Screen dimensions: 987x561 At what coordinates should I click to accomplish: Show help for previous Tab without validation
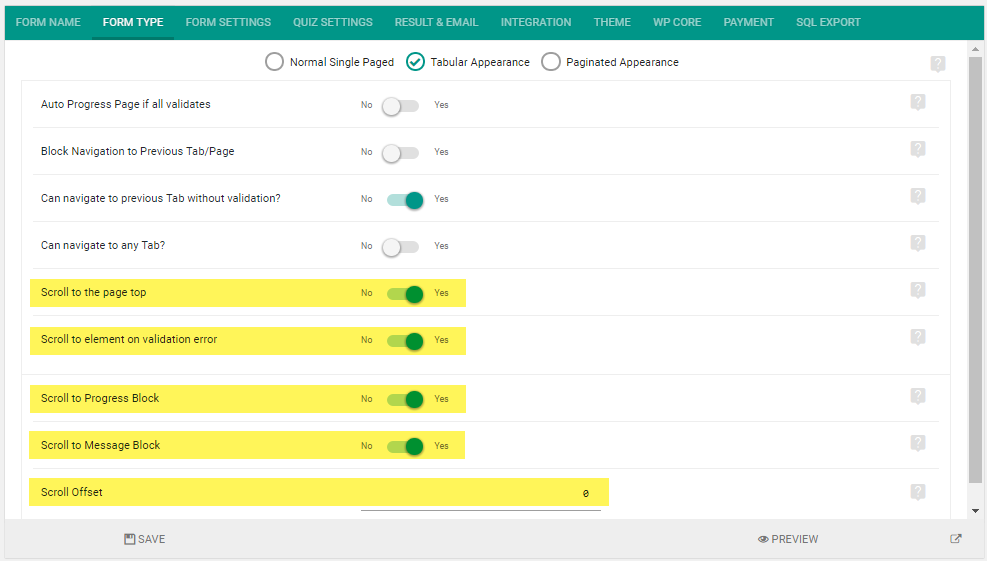[918, 196]
